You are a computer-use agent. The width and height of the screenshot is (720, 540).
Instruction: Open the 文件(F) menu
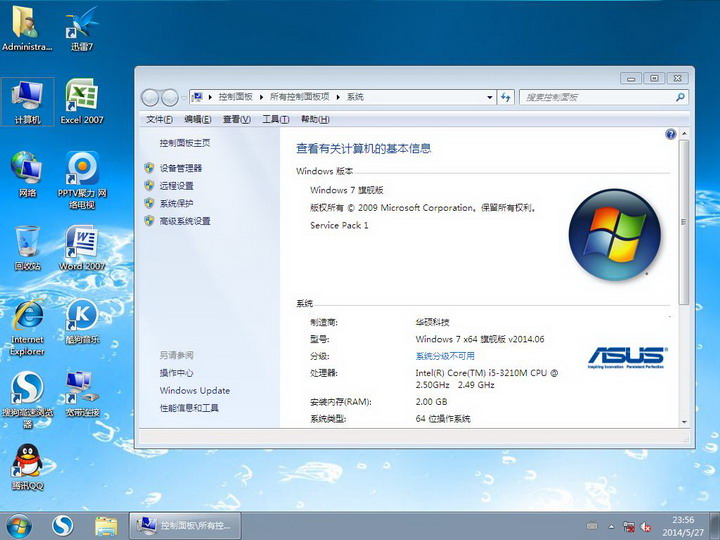coord(160,119)
